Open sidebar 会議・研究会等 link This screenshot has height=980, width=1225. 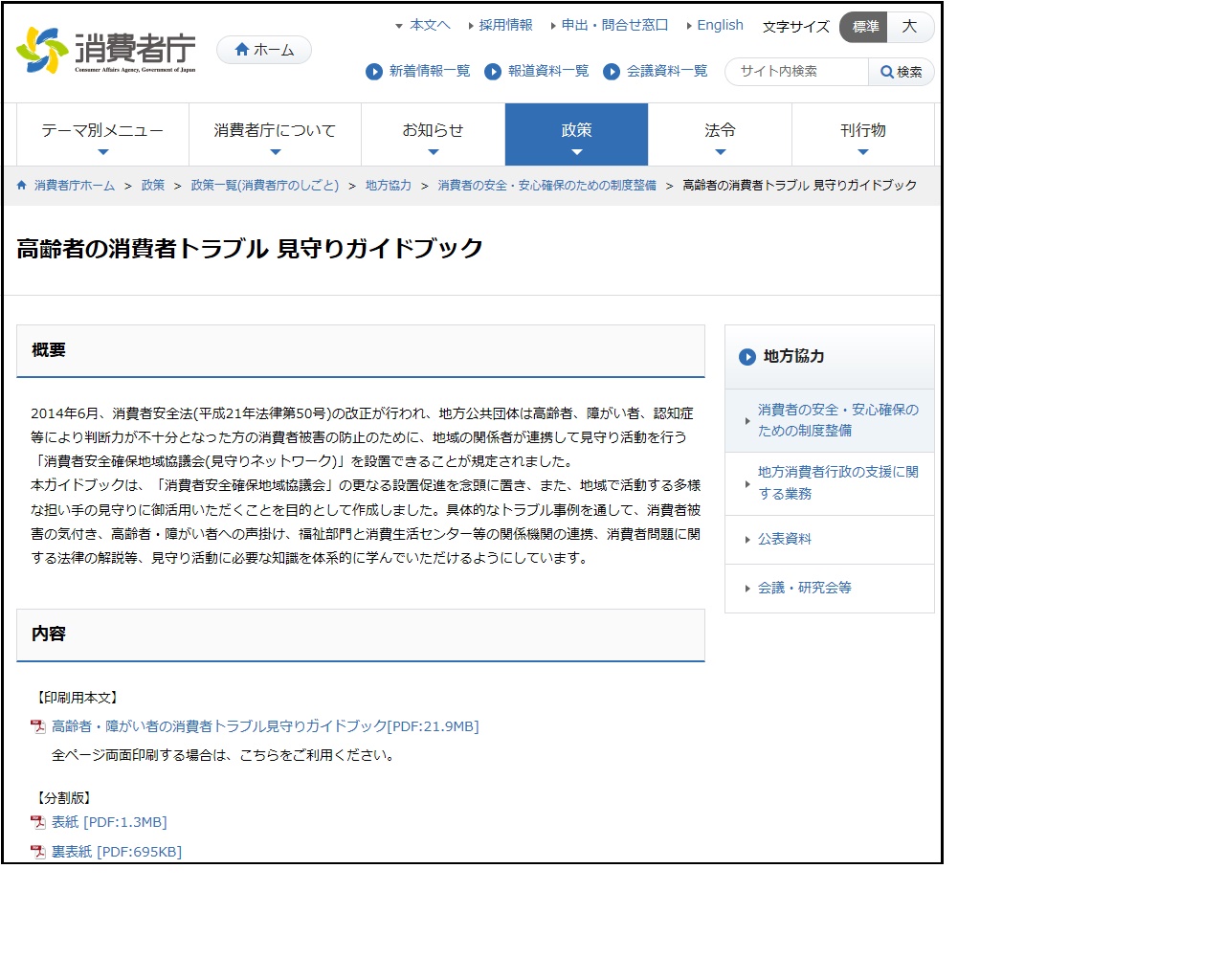805,589
